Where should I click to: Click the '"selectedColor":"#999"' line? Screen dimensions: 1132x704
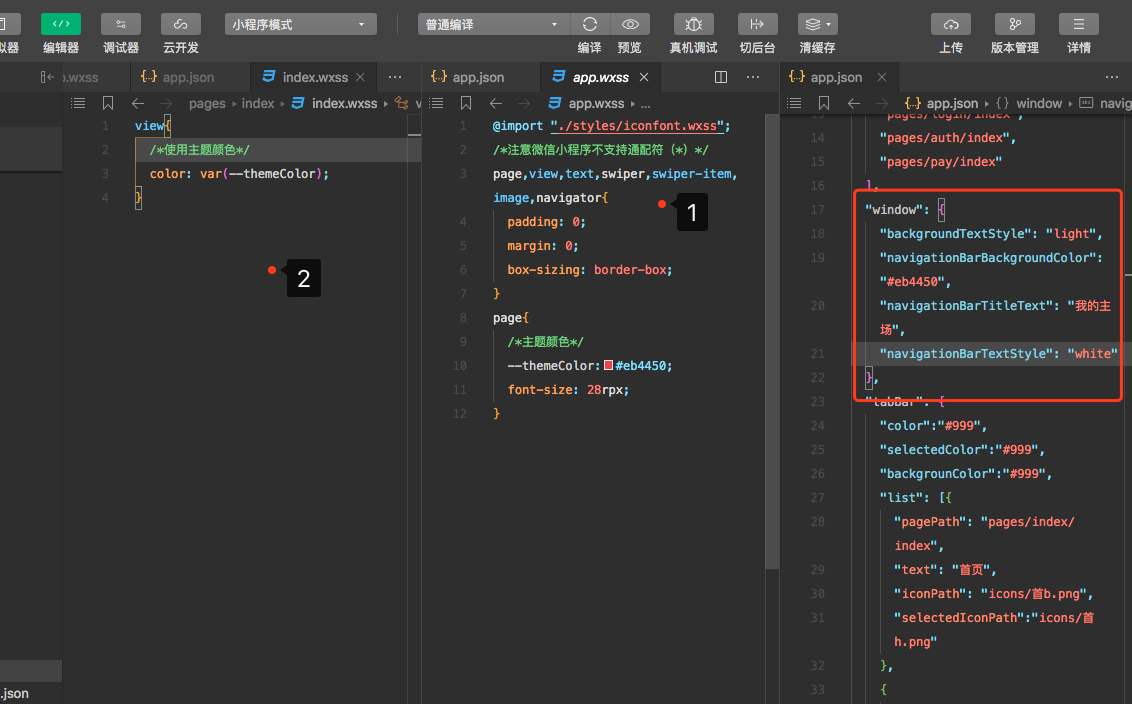(962, 449)
